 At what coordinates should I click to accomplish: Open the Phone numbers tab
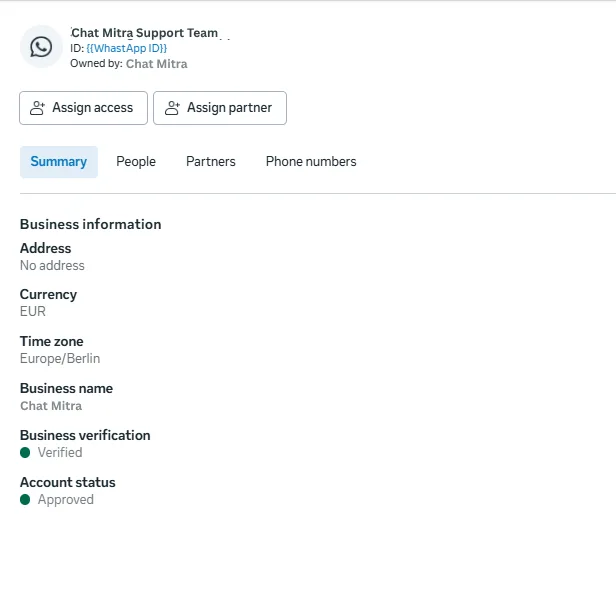[x=311, y=162]
